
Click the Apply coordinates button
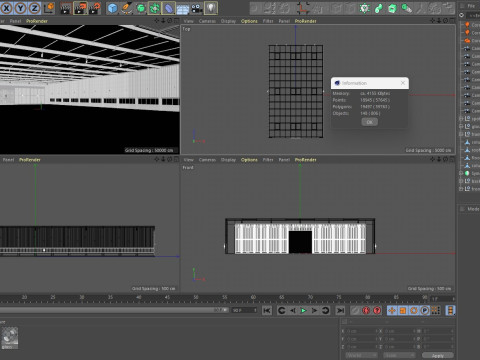pyautogui.click(x=438, y=356)
